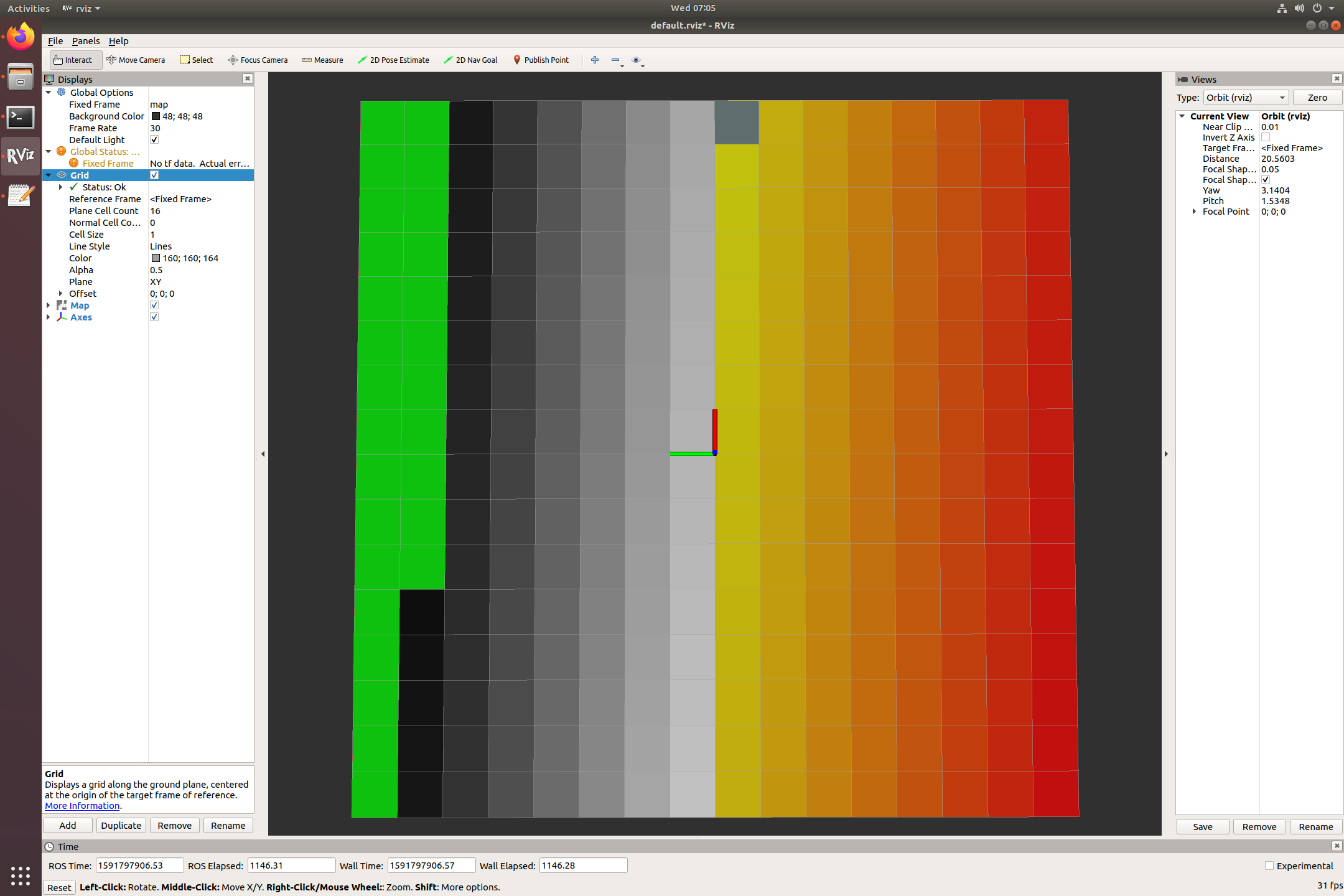Click the Grid Color swatch
The height and width of the screenshot is (896, 1344).
pyautogui.click(x=156, y=258)
